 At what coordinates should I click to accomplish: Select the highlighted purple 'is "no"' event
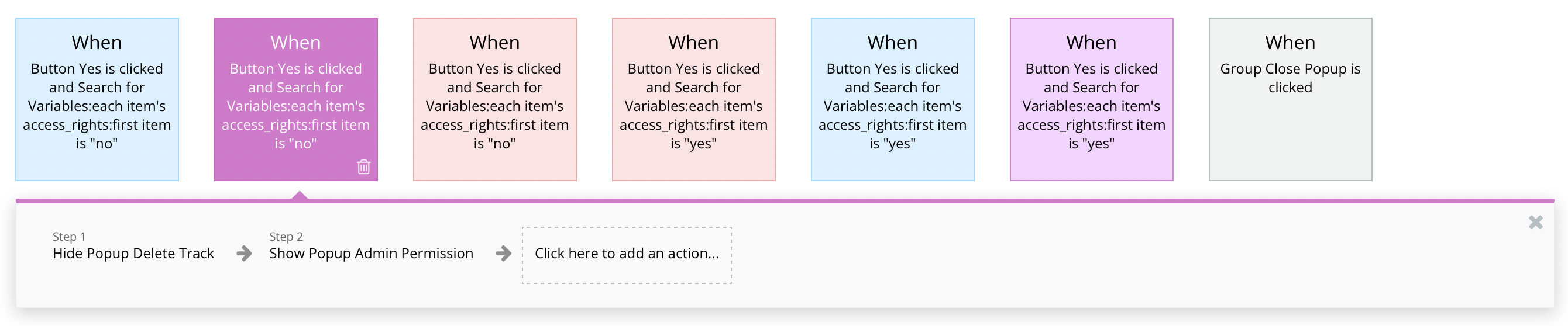point(295,105)
